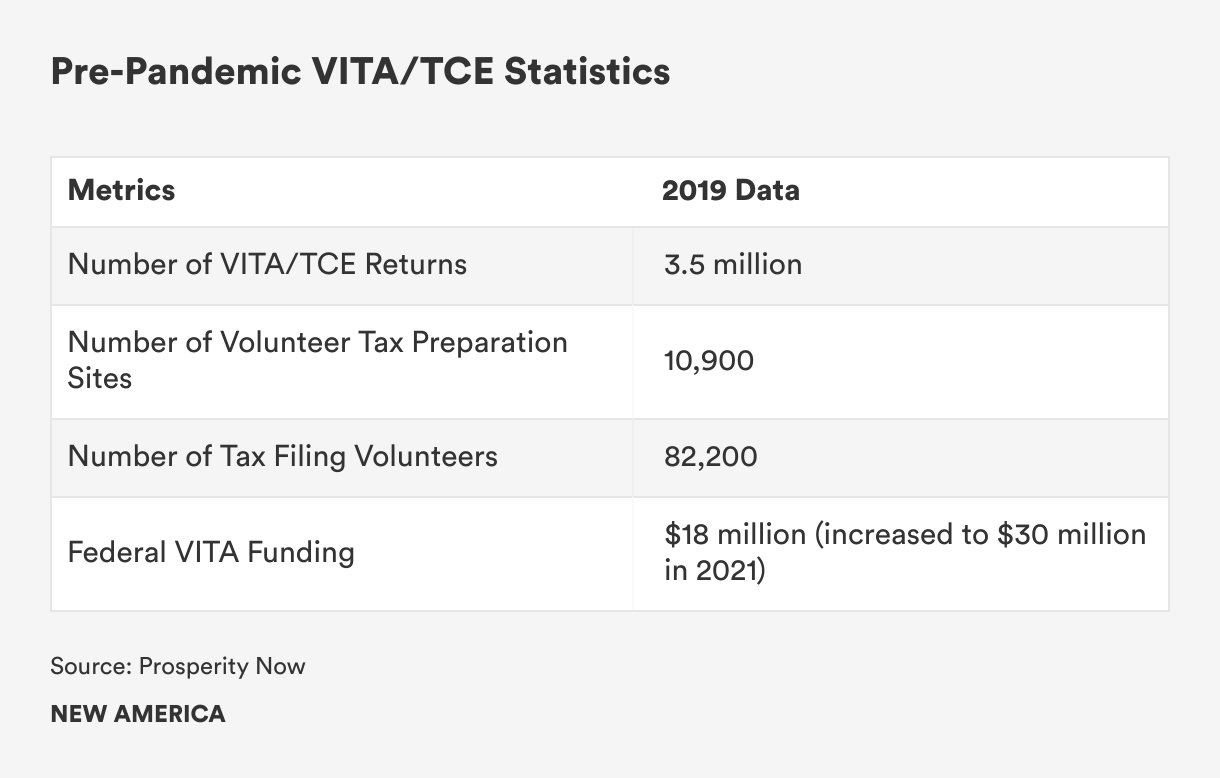This screenshot has height=778, width=1220.
Task: Click the words 'increased to' in funding cell
Action: pyautogui.click(x=905, y=534)
